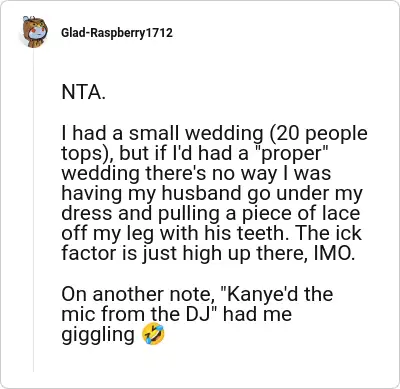Click the phrase "Kanye'd the" in the comment
The image size is (400, 389).
tap(277, 294)
